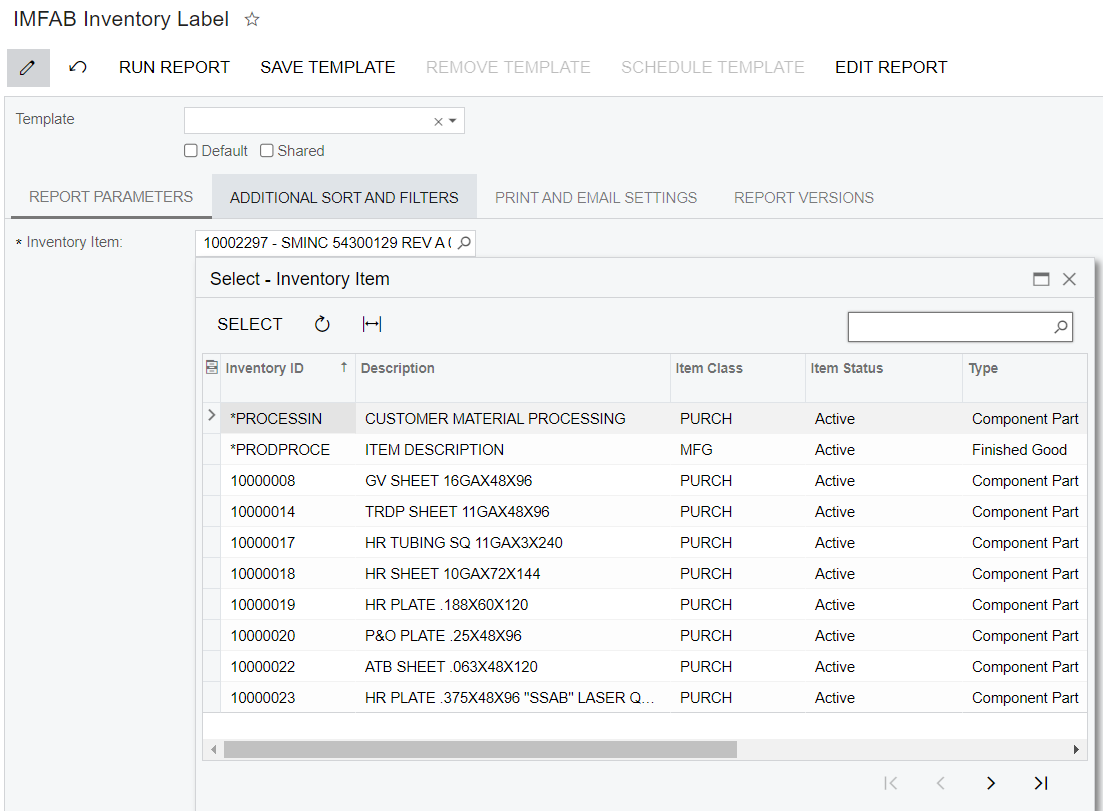Select inventory ID 10000019

coord(263,604)
